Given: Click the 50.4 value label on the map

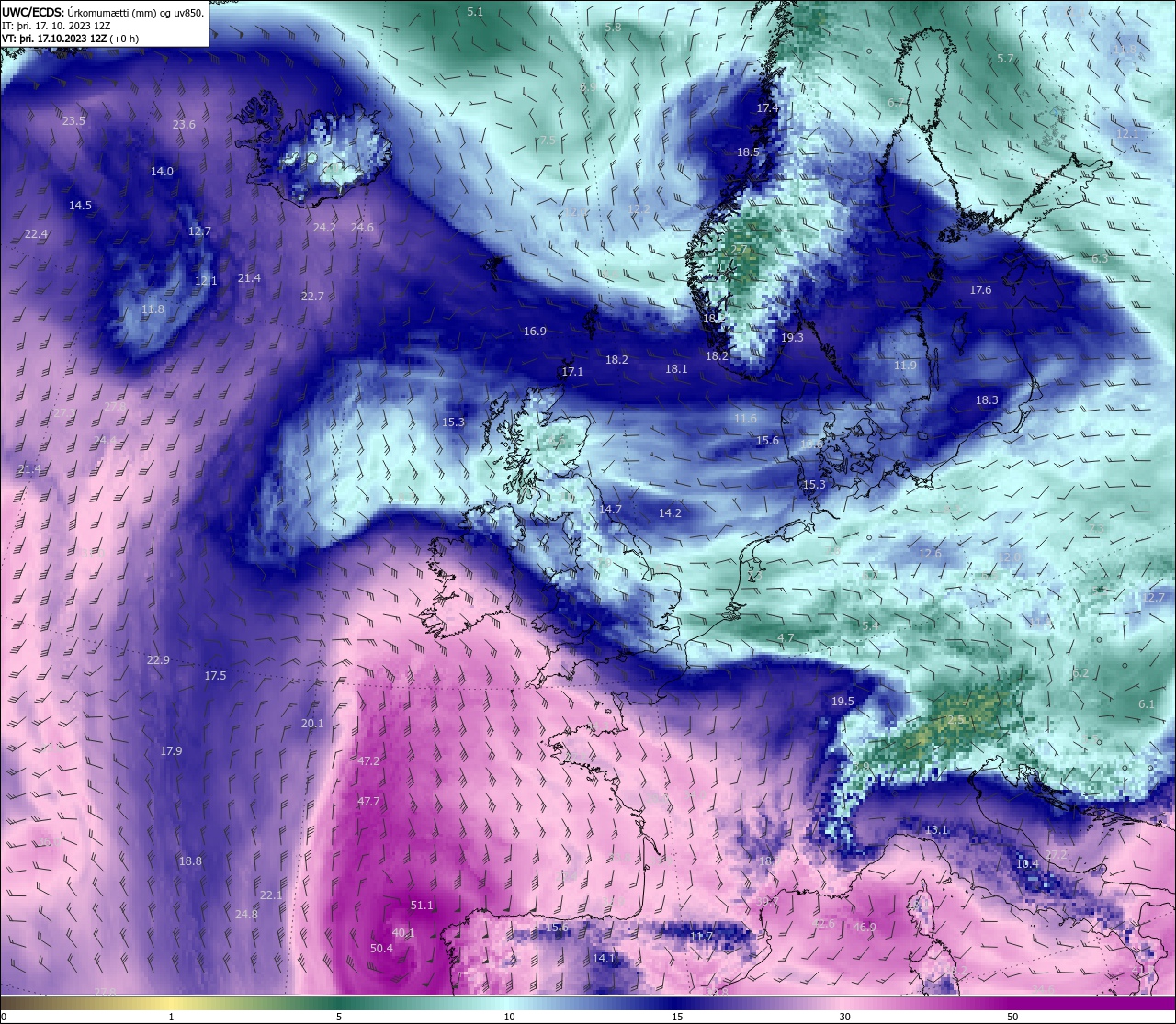Looking at the screenshot, I should pyautogui.click(x=381, y=948).
